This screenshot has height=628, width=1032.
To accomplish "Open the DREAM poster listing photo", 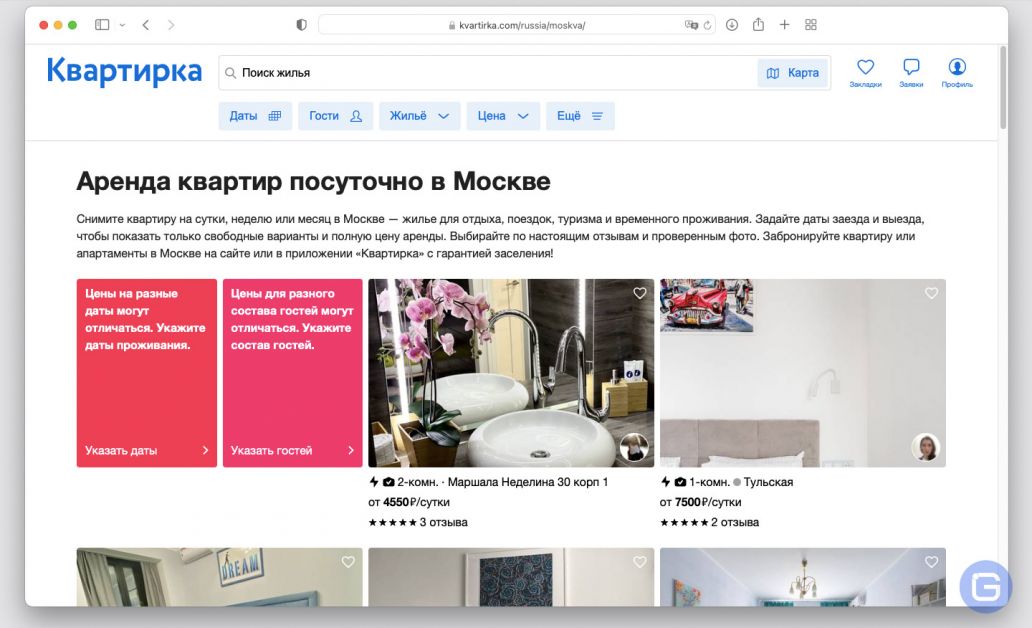I will coord(219,577).
